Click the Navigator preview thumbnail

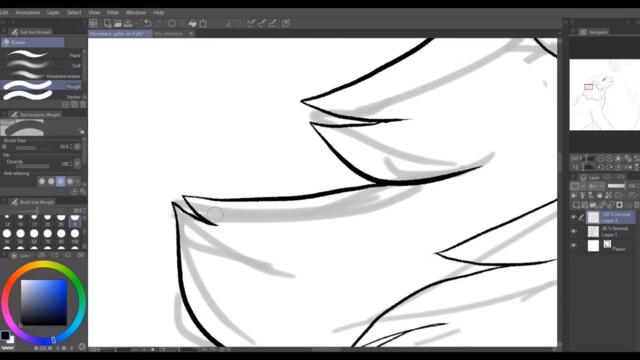pyautogui.click(x=604, y=95)
